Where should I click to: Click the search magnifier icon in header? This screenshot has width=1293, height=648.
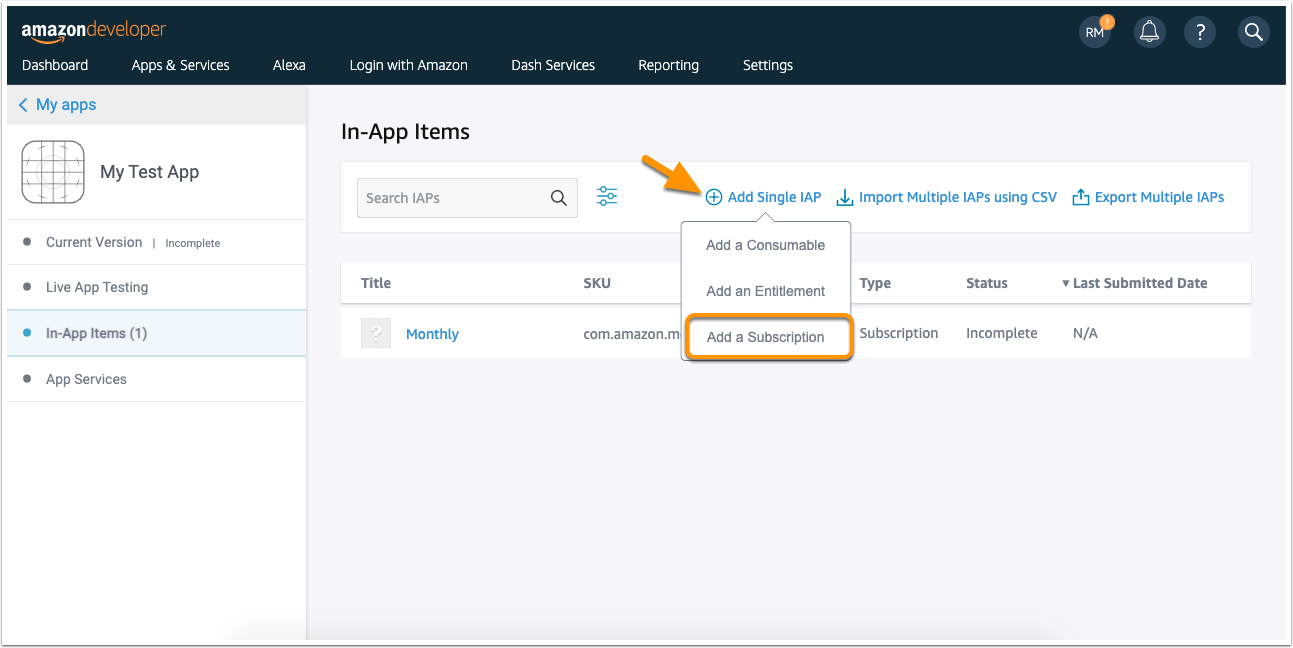[1253, 32]
